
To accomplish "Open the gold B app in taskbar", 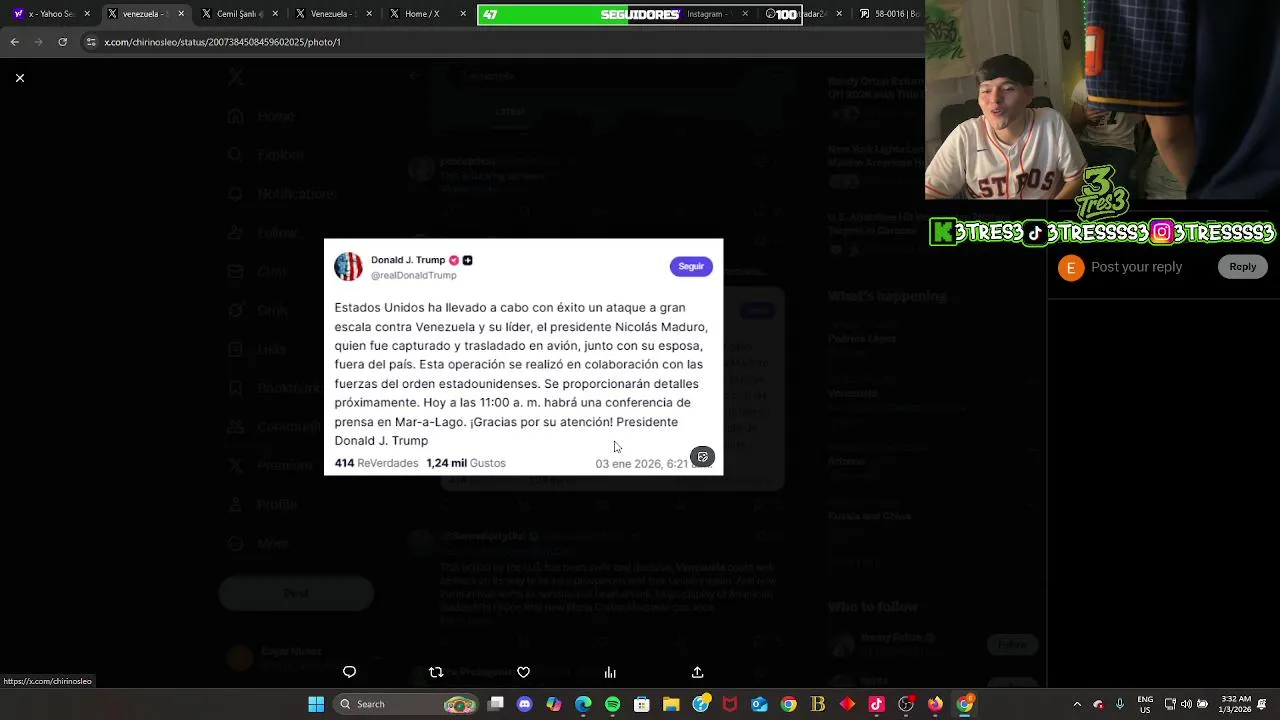I will 818,704.
